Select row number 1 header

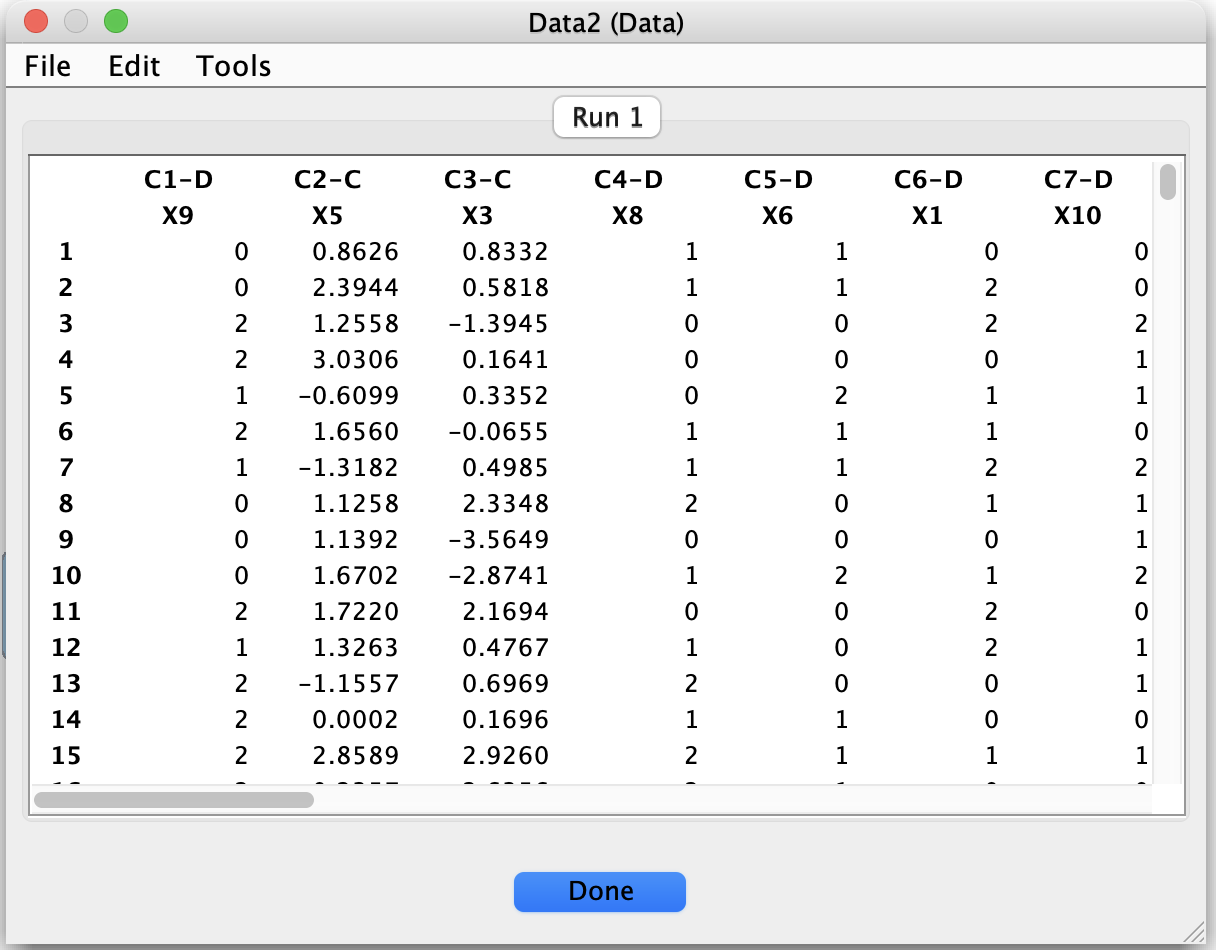click(x=67, y=252)
